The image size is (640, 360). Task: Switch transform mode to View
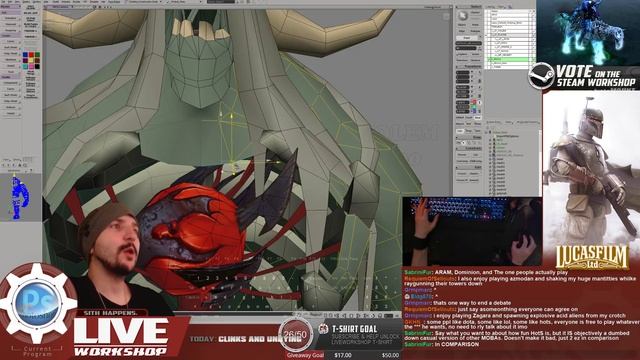pos(478,118)
